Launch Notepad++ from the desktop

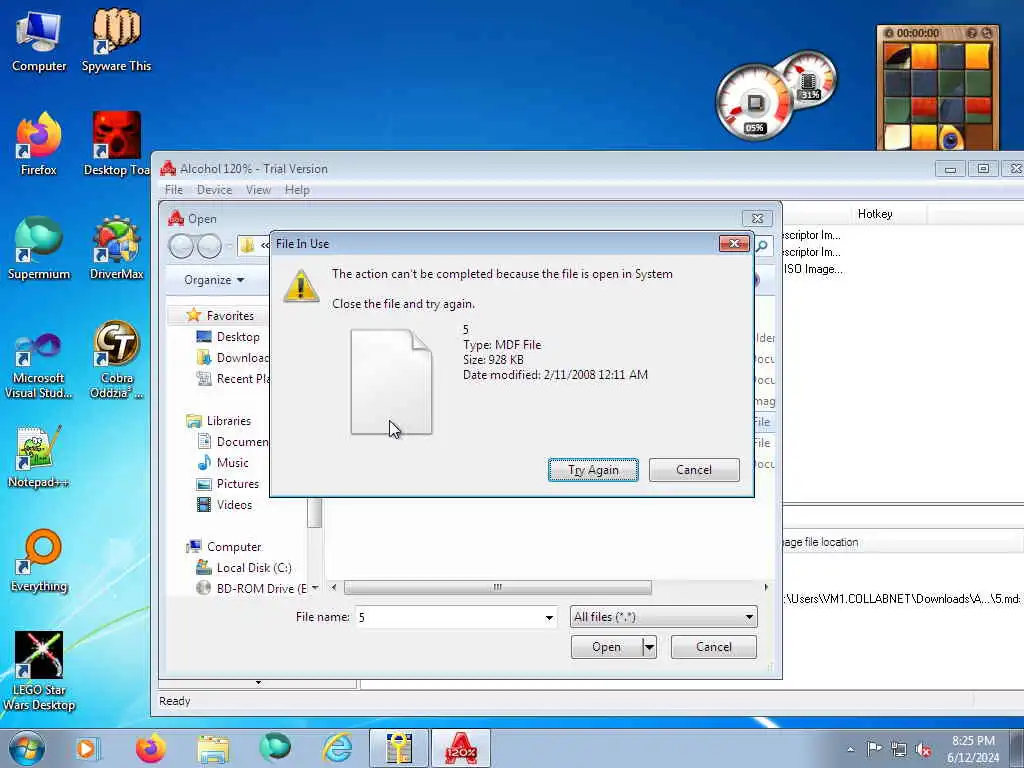coord(39,457)
